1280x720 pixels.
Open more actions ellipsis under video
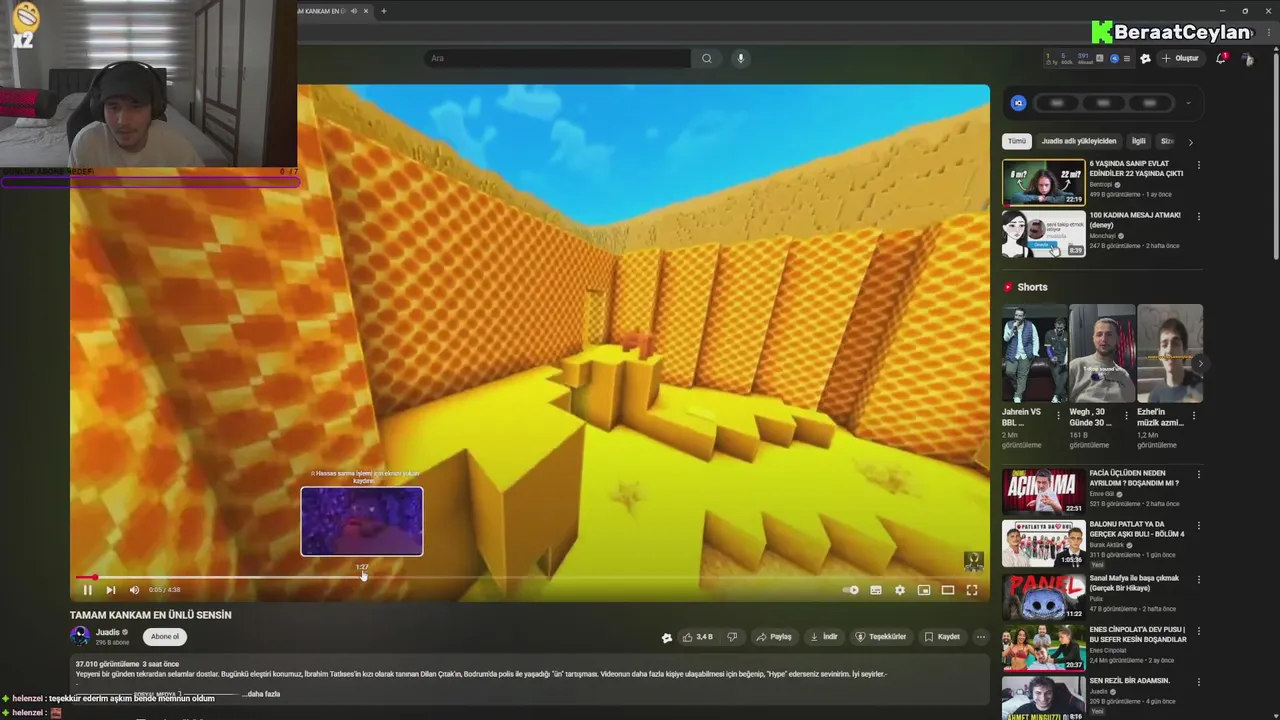coord(981,637)
